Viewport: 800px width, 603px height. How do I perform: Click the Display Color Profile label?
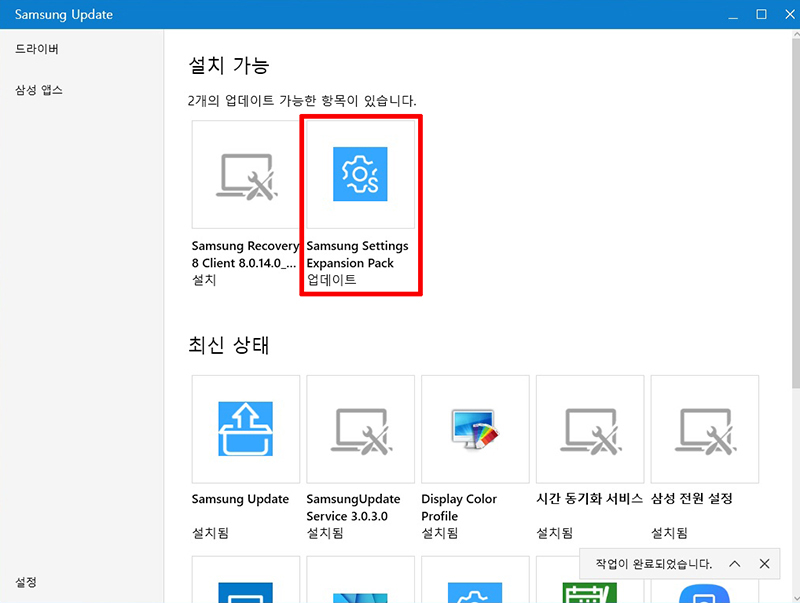click(x=459, y=508)
